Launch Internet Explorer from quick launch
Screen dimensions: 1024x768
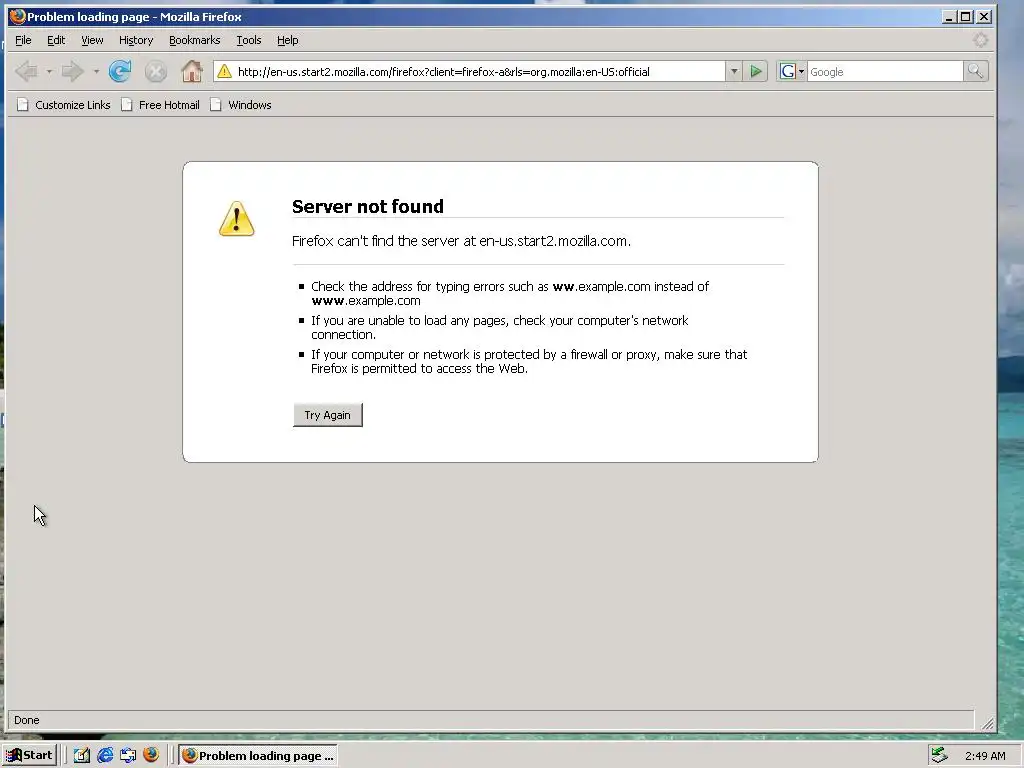[x=104, y=755]
